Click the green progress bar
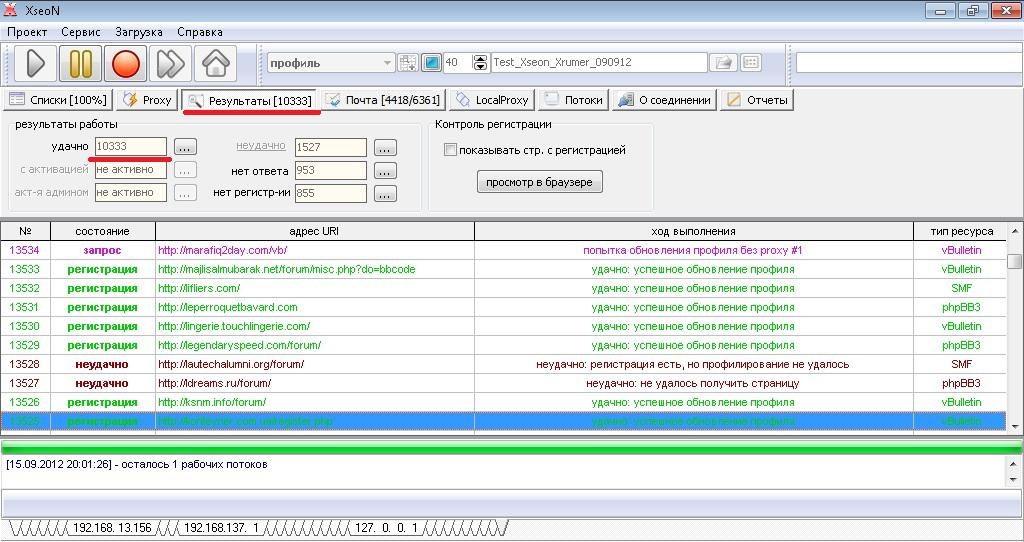 point(511,447)
